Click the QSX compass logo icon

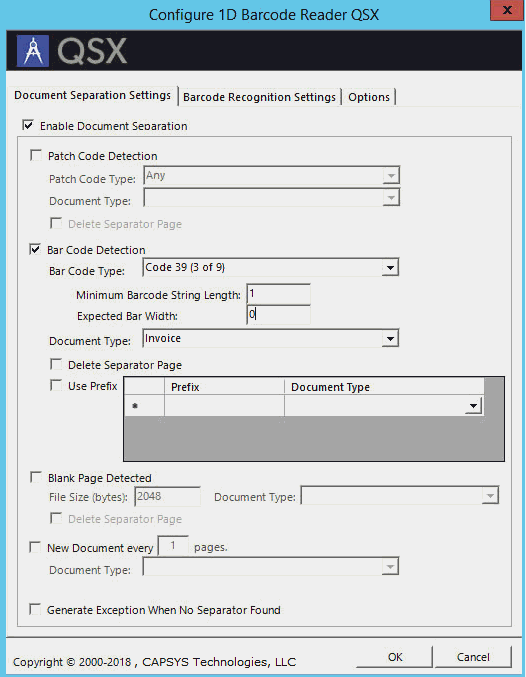32,51
